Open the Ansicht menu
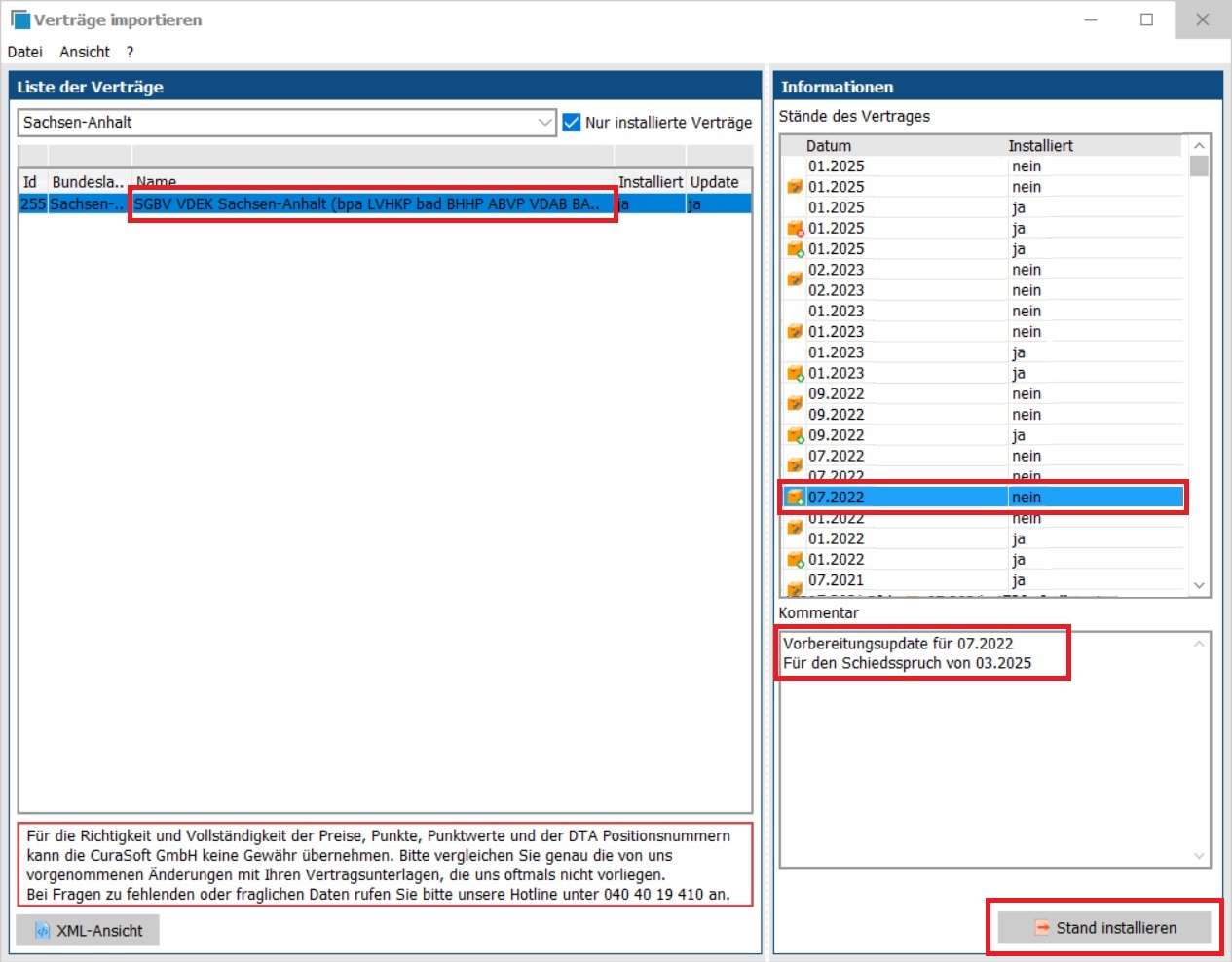This screenshot has width=1232, height=962. pyautogui.click(x=85, y=52)
